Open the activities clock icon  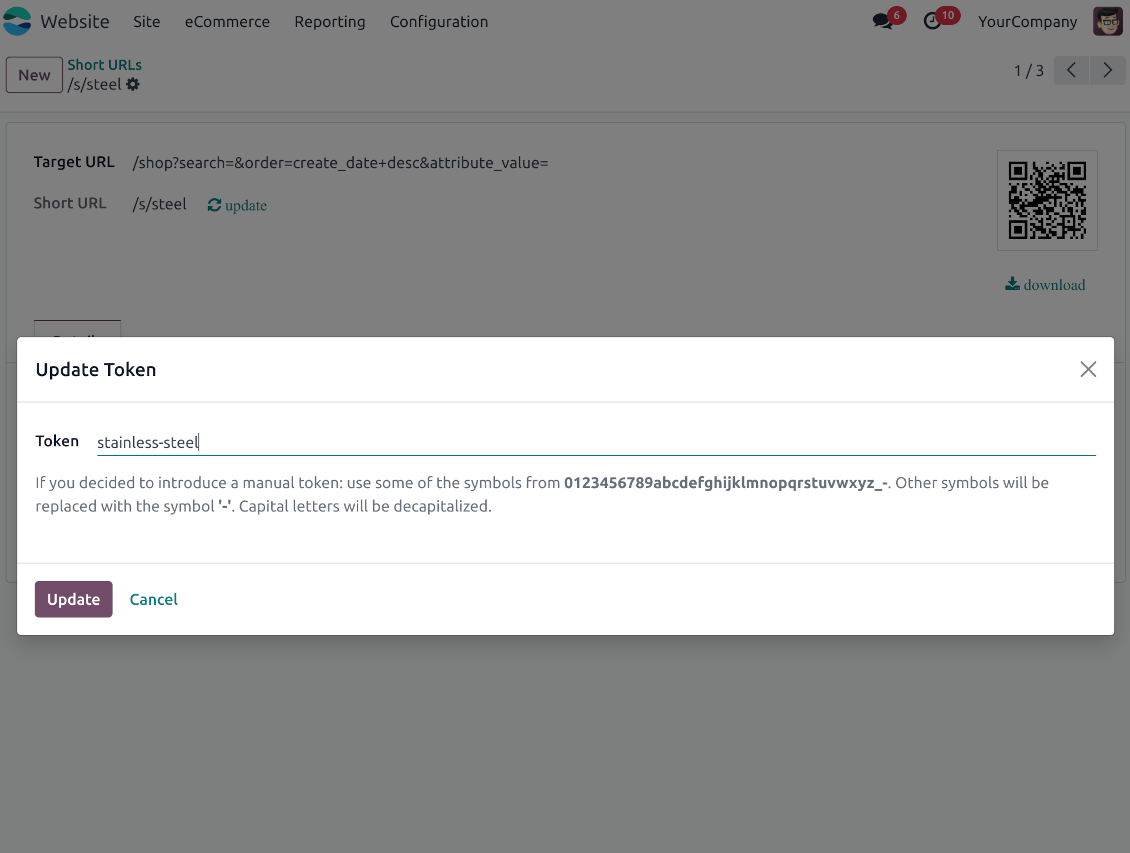(x=933, y=21)
